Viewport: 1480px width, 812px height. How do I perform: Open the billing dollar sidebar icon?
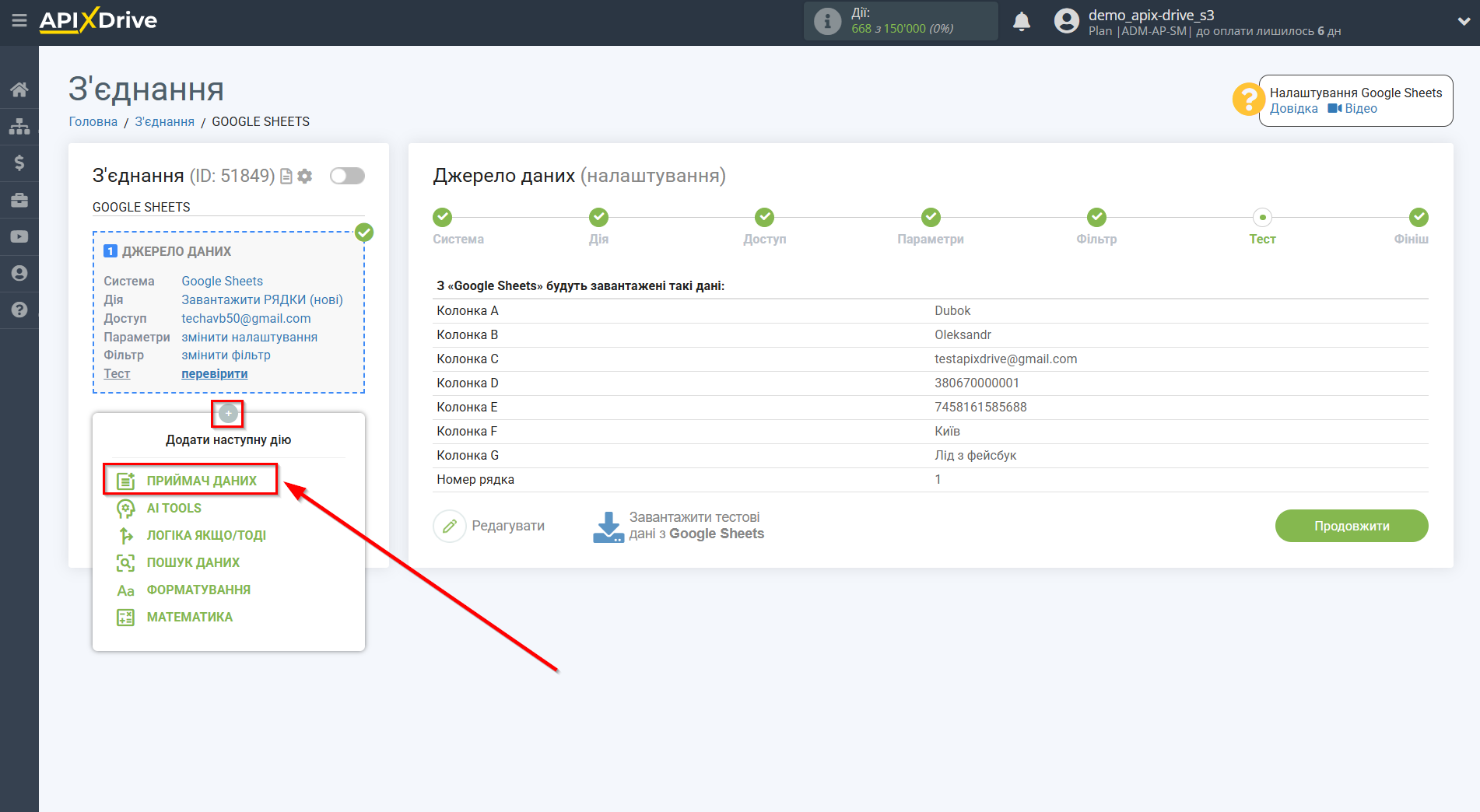[19, 163]
